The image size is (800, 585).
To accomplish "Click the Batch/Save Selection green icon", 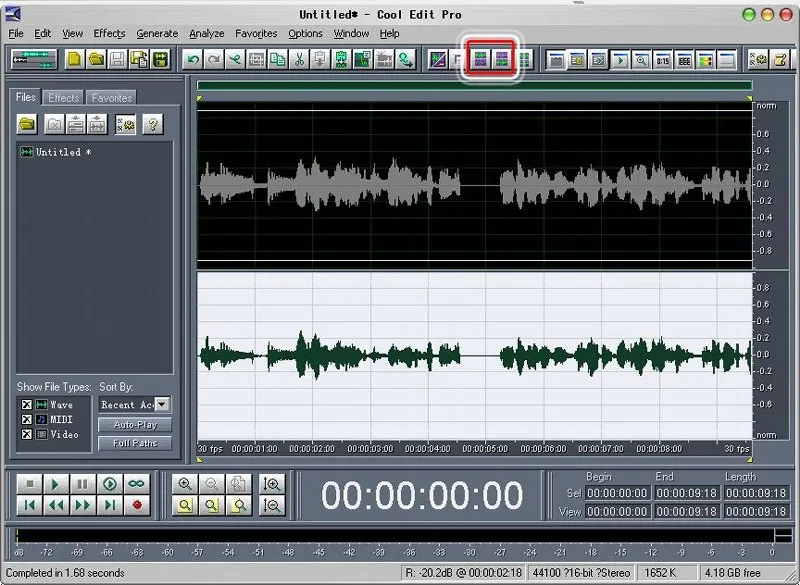I will pos(160,60).
